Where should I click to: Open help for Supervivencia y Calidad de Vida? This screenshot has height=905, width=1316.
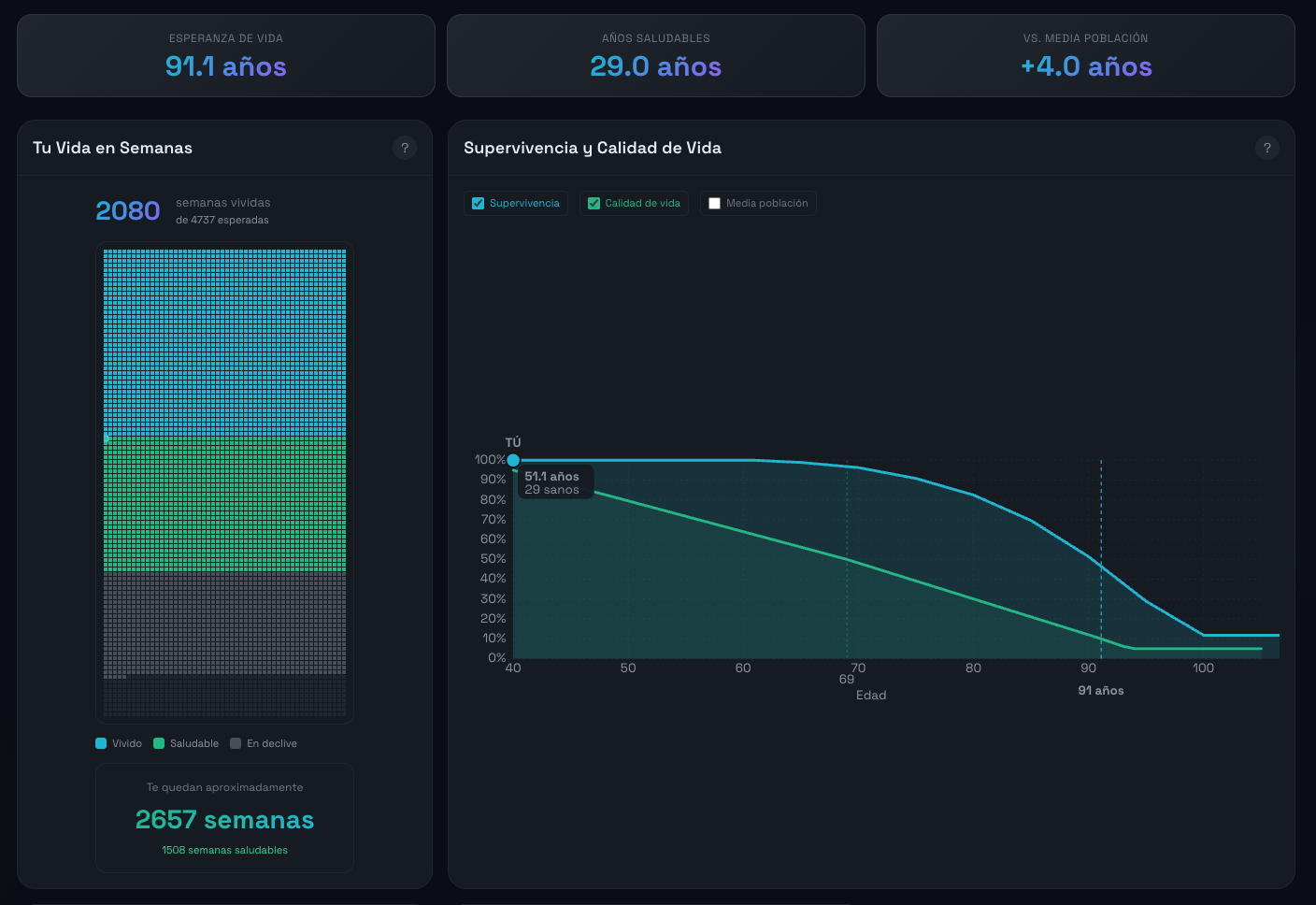[x=1267, y=148]
